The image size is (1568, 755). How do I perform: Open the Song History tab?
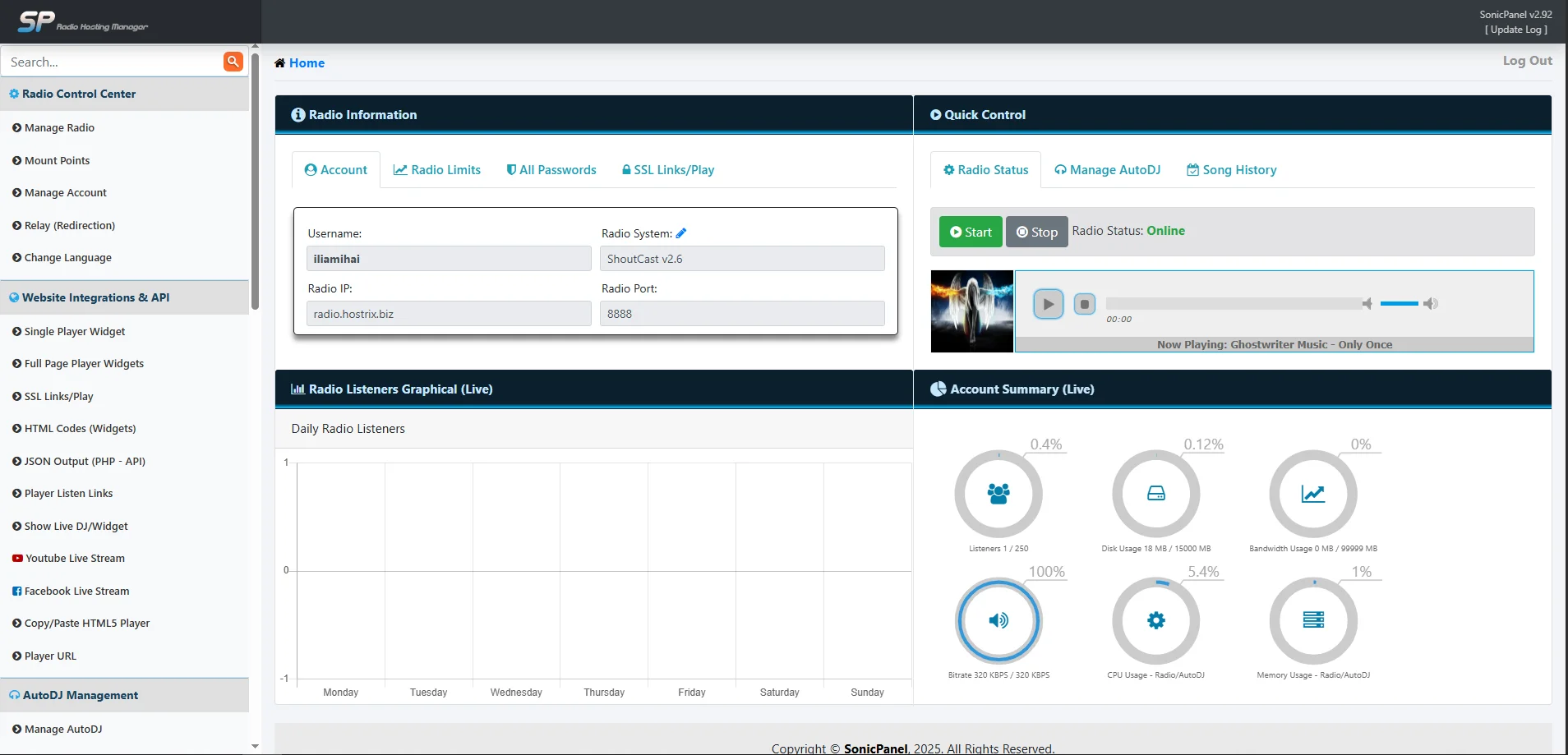pyautogui.click(x=1232, y=170)
